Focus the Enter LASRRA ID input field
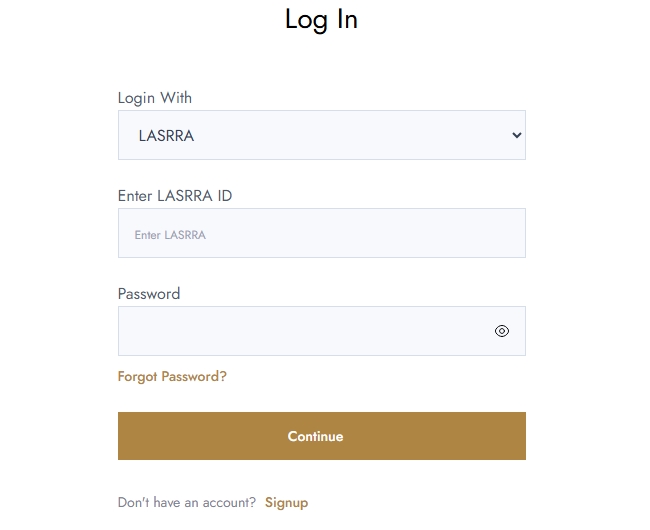Screen dimensions: 650x530 coord(321,233)
